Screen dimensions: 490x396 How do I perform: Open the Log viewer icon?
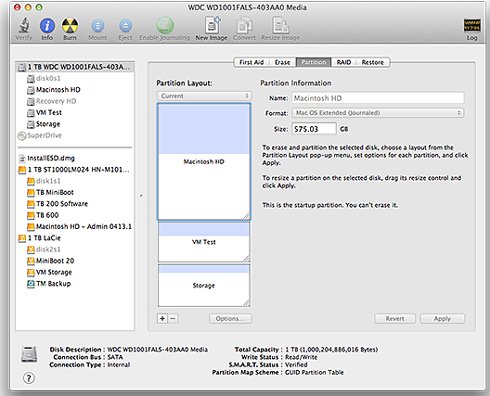(472, 25)
